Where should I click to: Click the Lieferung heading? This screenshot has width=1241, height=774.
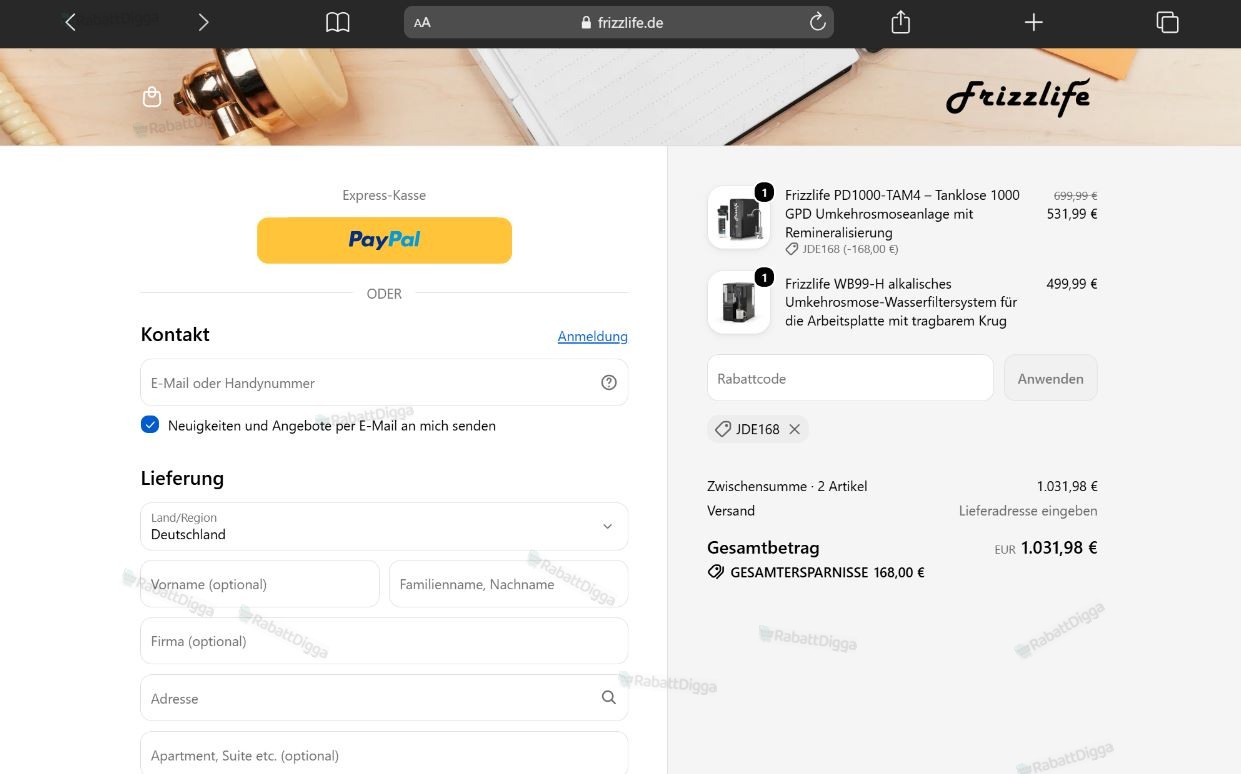pos(182,478)
